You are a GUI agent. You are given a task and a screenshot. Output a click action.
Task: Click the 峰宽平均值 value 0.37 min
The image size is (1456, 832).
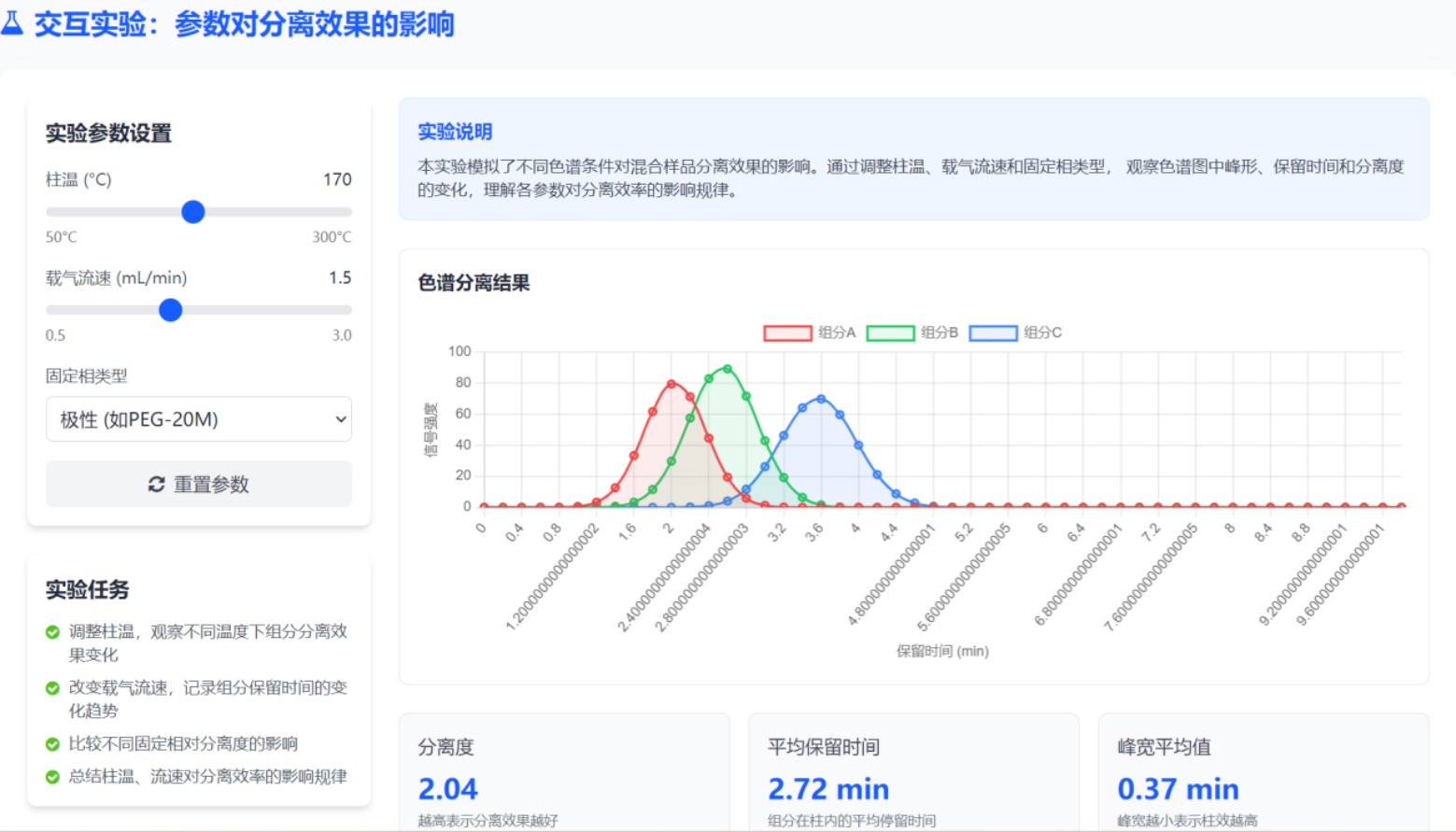(1178, 789)
